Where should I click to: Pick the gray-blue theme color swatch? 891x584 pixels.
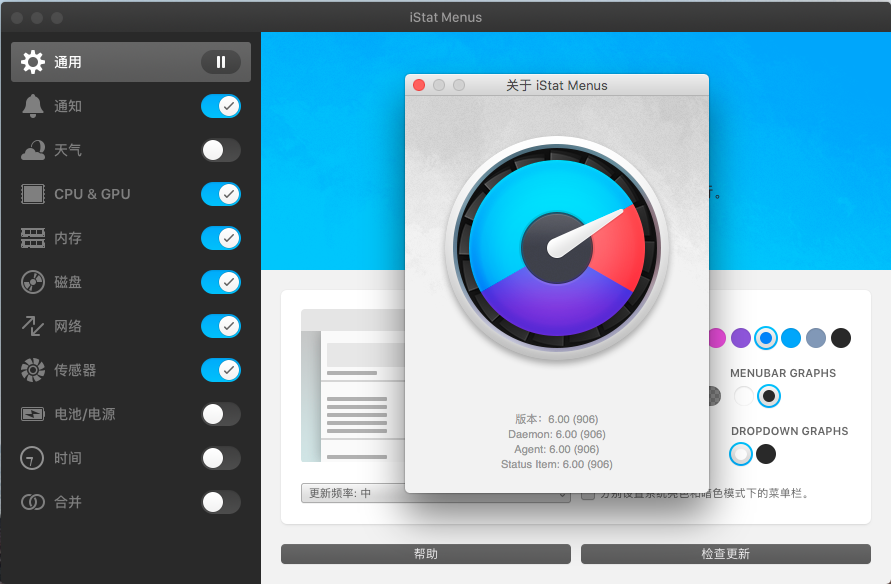(816, 338)
